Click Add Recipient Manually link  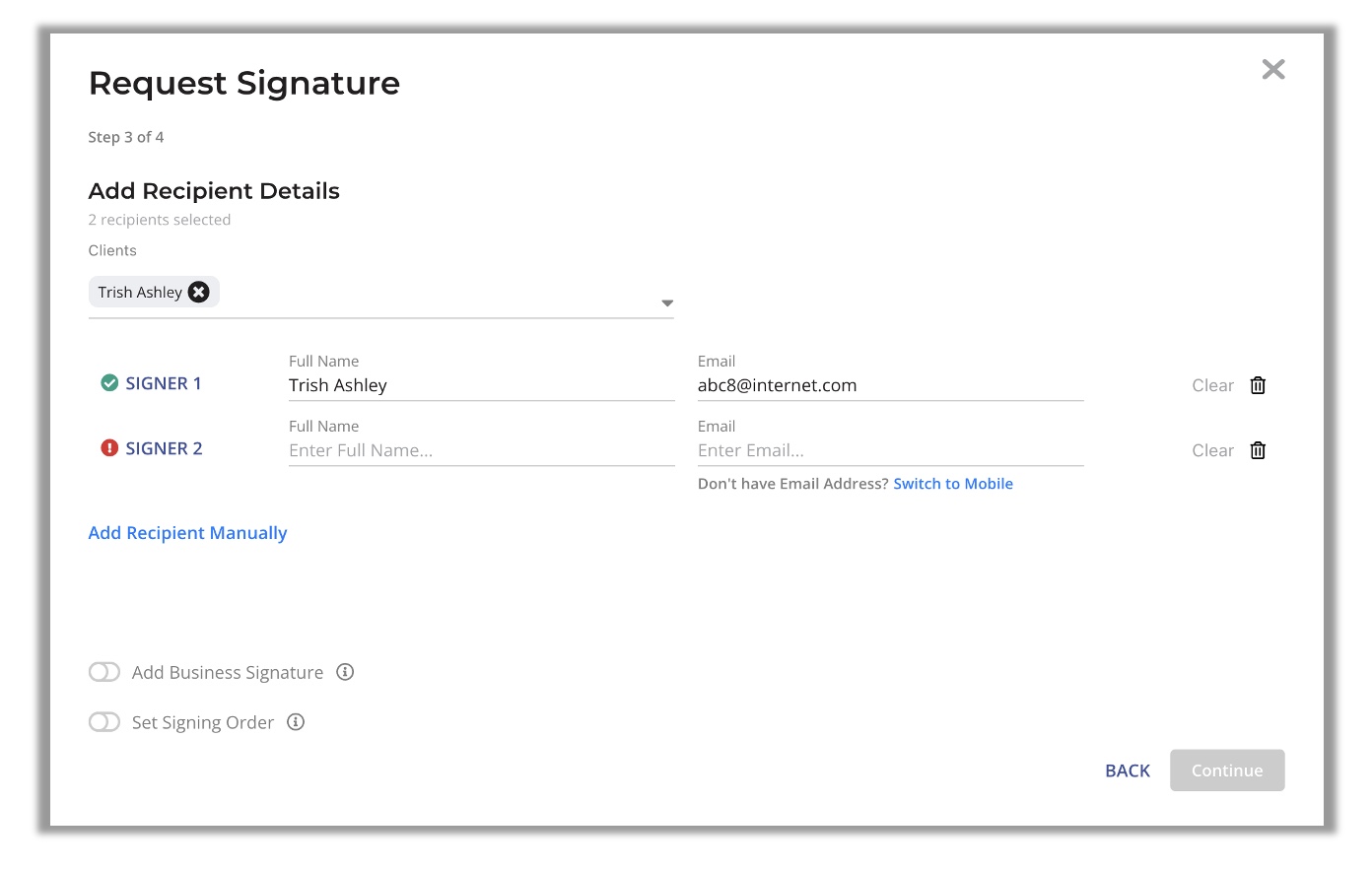(x=187, y=533)
